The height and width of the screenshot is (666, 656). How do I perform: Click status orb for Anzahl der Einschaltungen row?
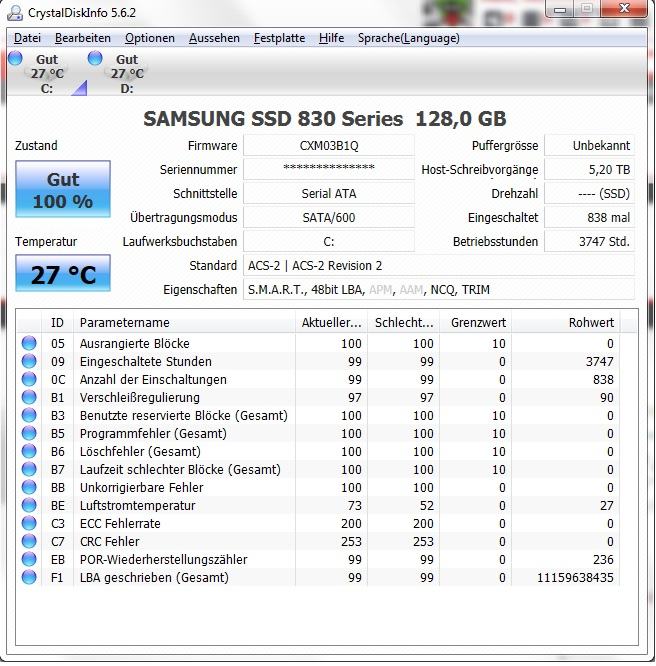[29, 379]
